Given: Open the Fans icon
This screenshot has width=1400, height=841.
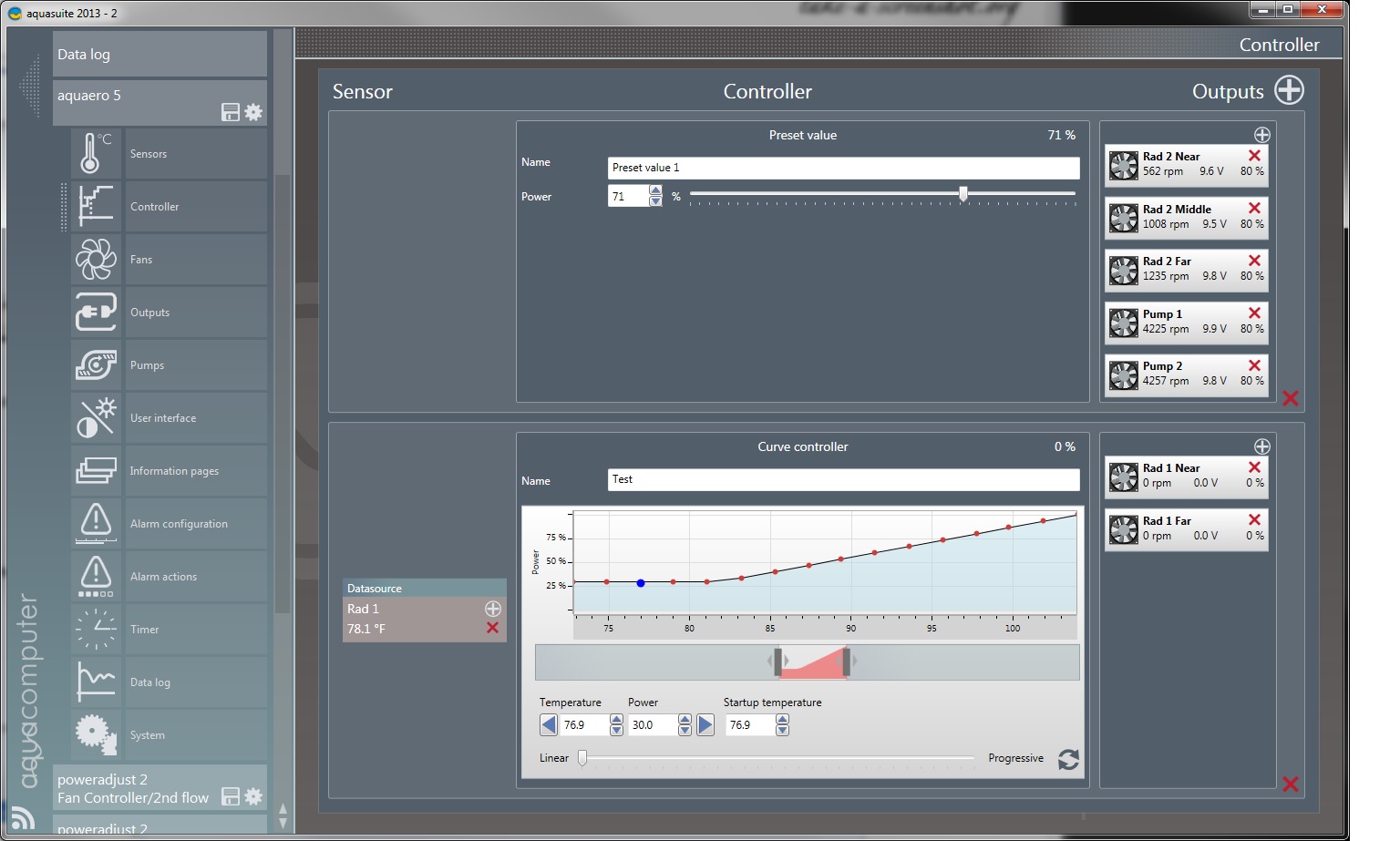Looking at the screenshot, I should coord(96,259).
